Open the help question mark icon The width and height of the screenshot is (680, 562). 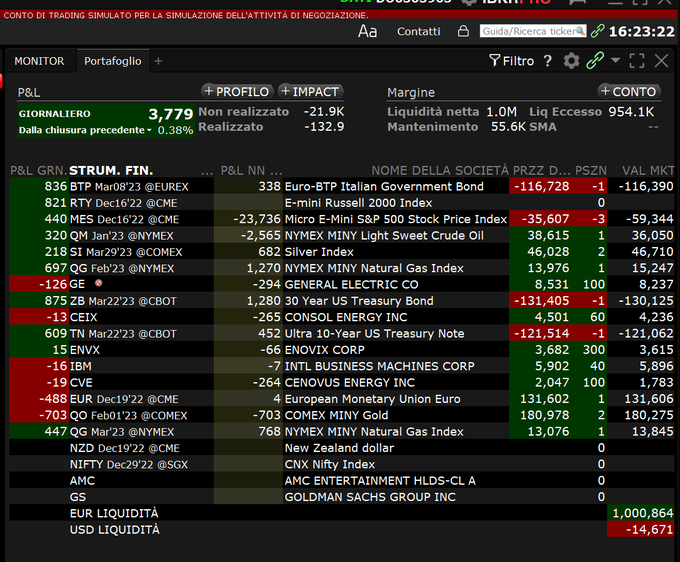(x=548, y=61)
